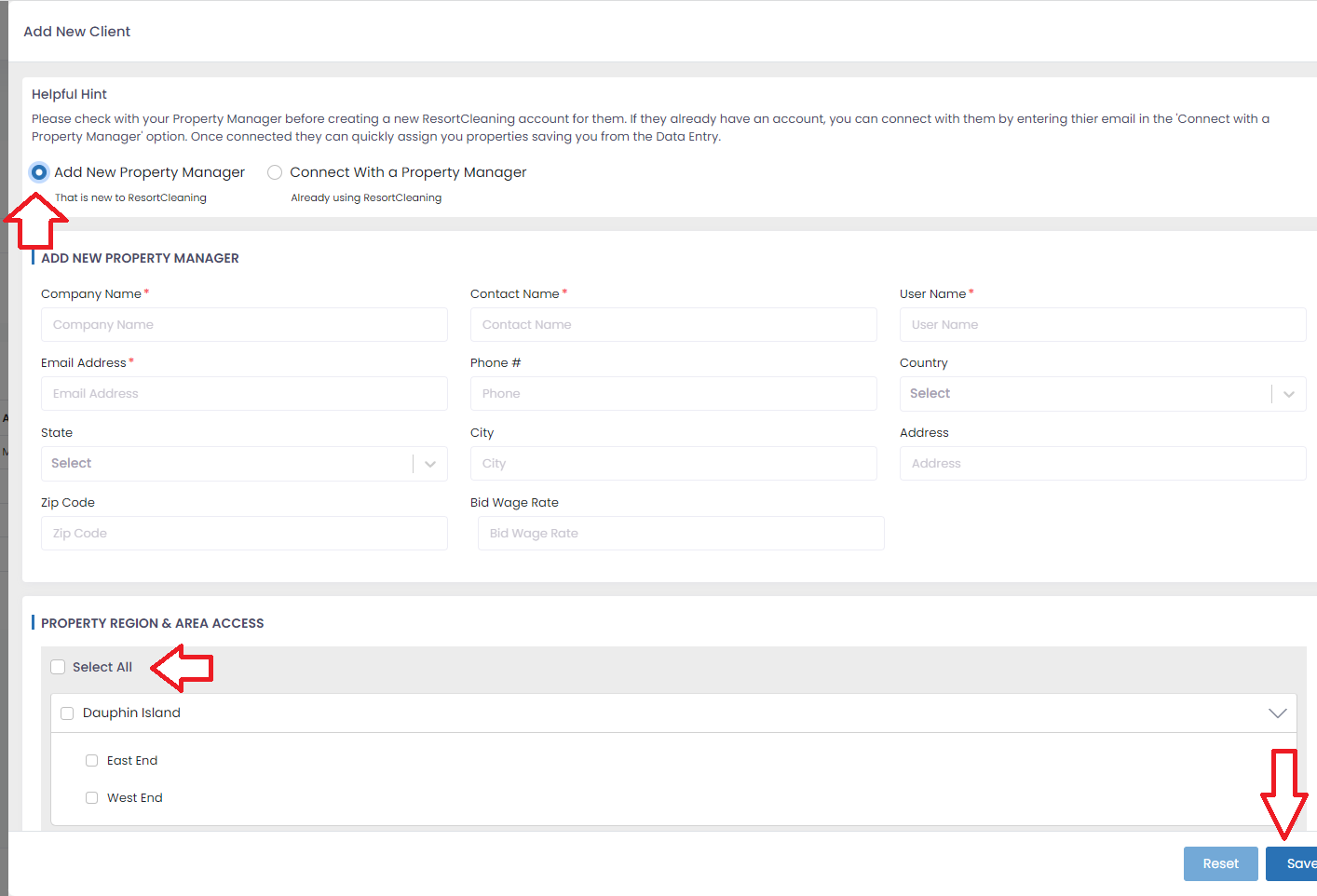Select the City text box
The image size is (1317, 896).
[x=673, y=464]
